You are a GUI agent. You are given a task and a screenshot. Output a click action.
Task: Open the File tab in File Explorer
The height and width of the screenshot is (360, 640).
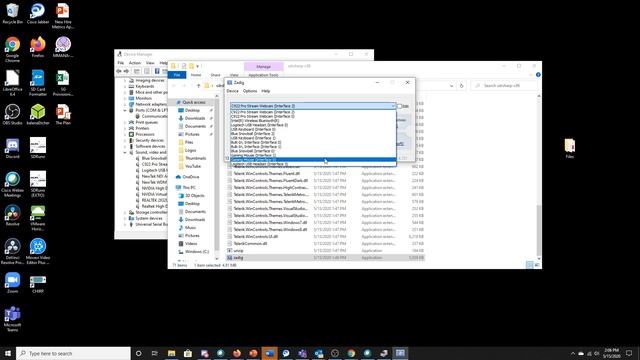177,75
